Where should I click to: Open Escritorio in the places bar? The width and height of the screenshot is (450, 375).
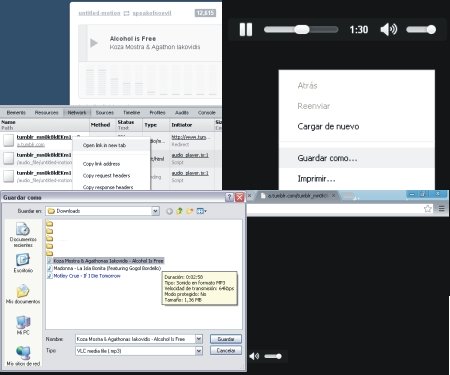(x=23, y=263)
